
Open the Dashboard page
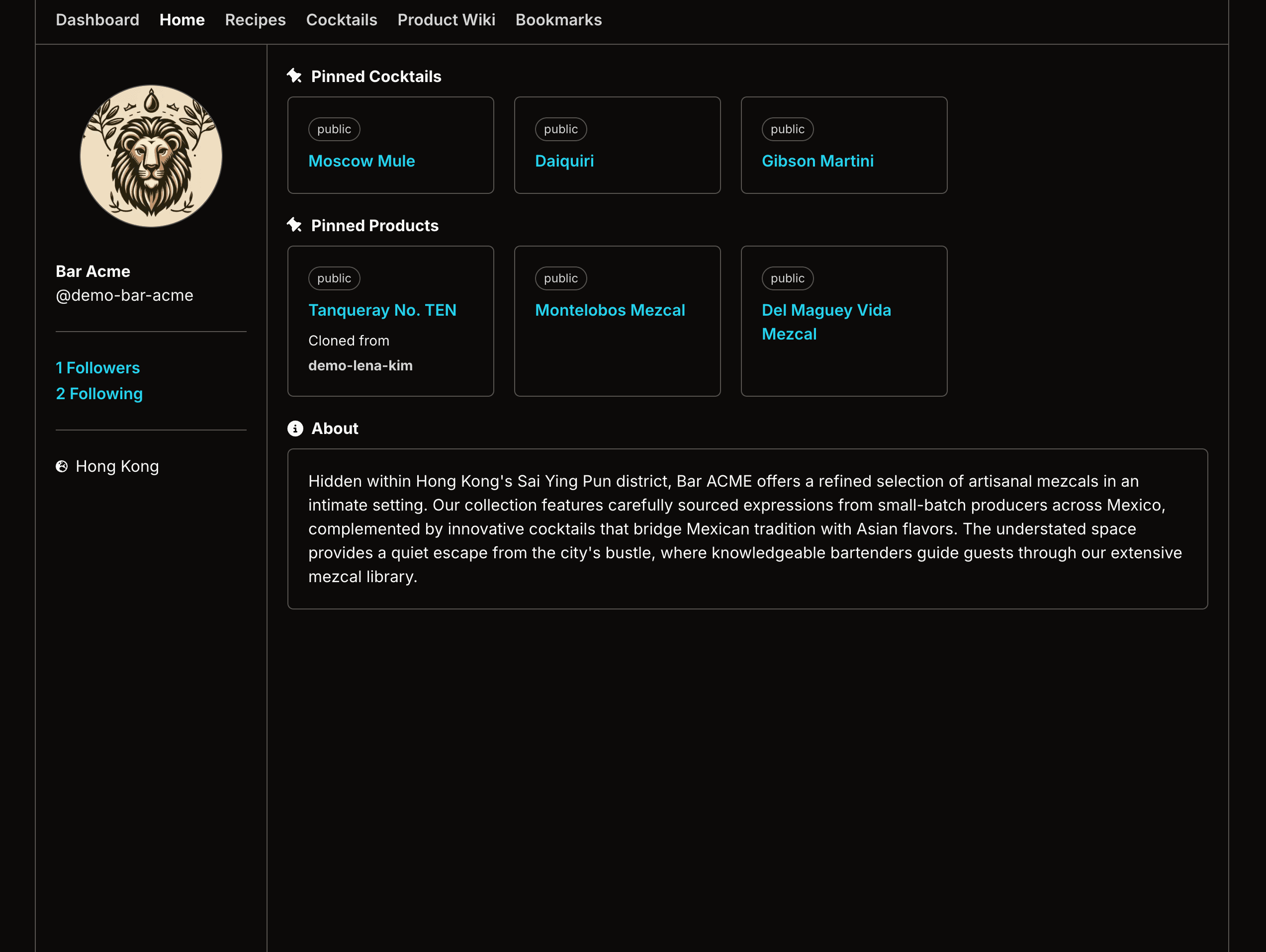[x=97, y=20]
